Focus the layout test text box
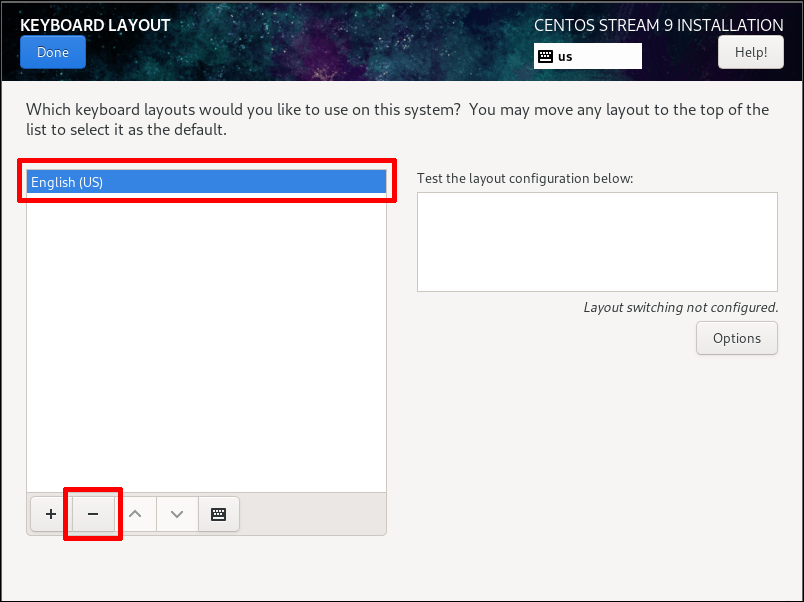Screen dimensions: 804x602 [597, 242]
